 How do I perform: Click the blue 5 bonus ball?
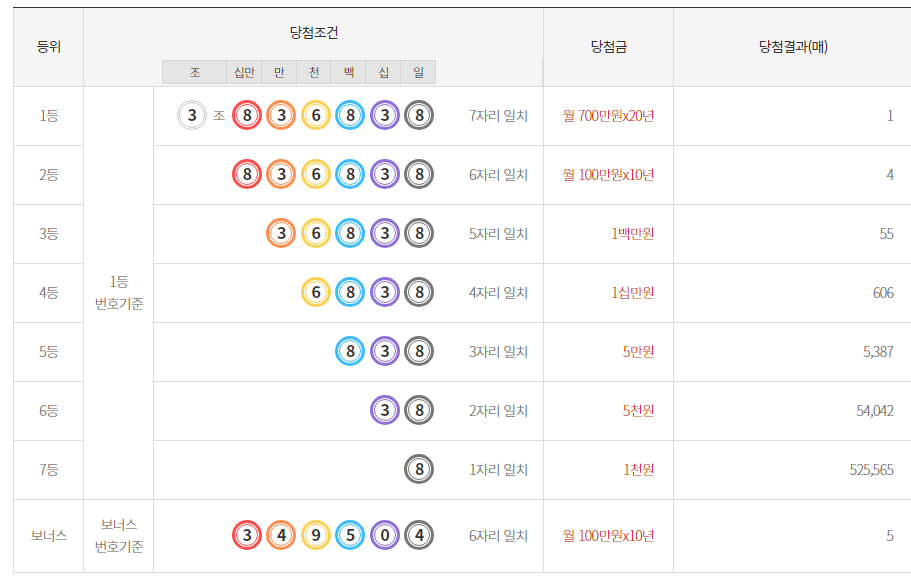pyautogui.click(x=350, y=535)
